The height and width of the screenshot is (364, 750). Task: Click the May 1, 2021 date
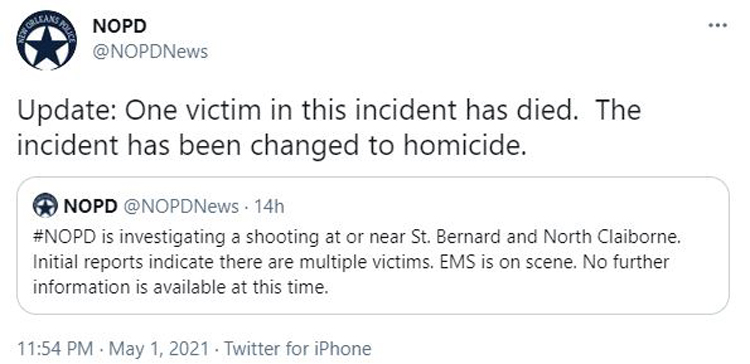click(159, 348)
